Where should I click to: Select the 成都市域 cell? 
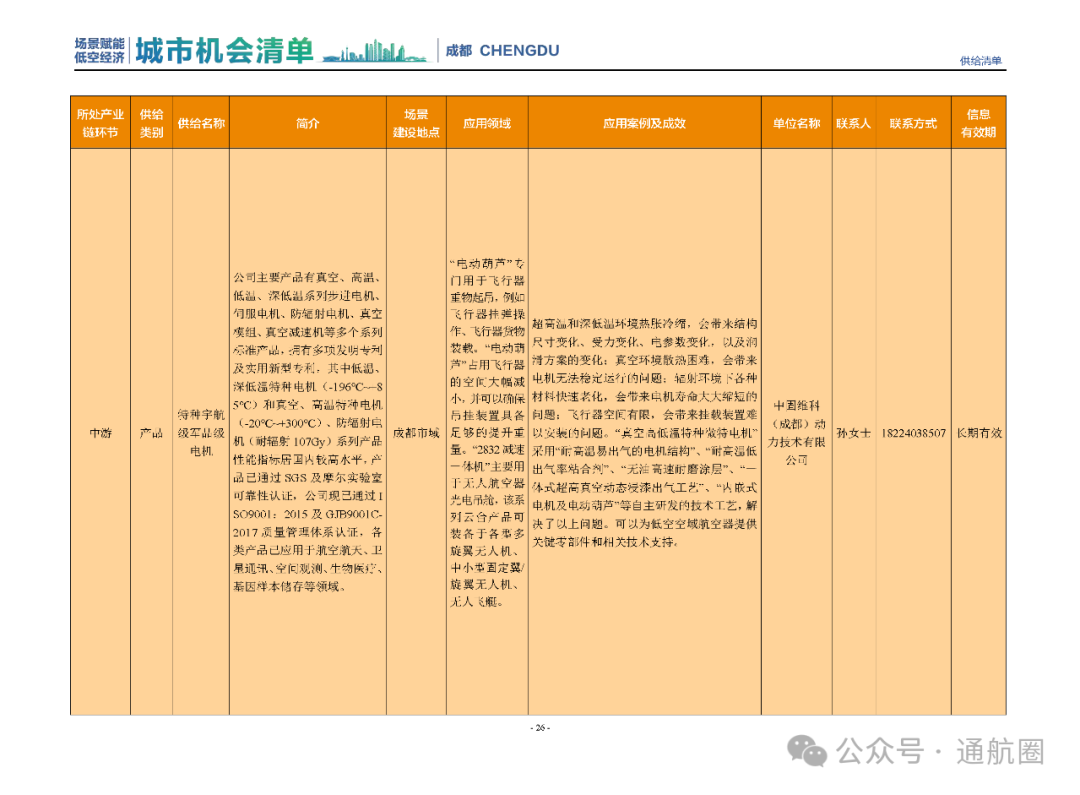pyautogui.click(x=417, y=433)
